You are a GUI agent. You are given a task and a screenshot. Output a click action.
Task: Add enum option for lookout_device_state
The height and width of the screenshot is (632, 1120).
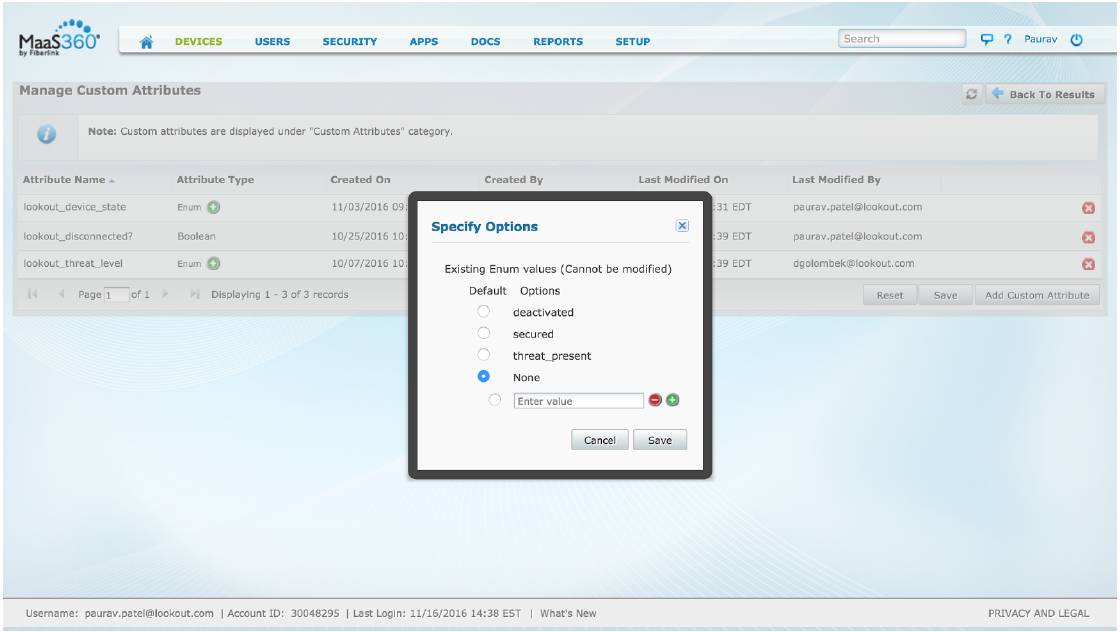[214, 207]
